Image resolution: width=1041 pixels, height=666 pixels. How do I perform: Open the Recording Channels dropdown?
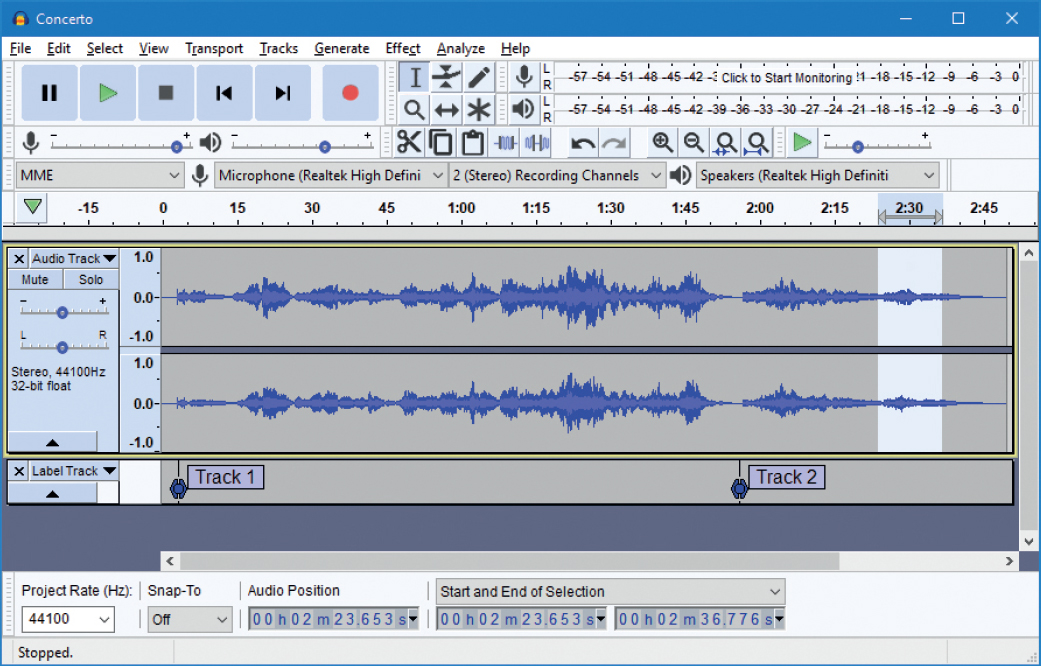point(557,175)
